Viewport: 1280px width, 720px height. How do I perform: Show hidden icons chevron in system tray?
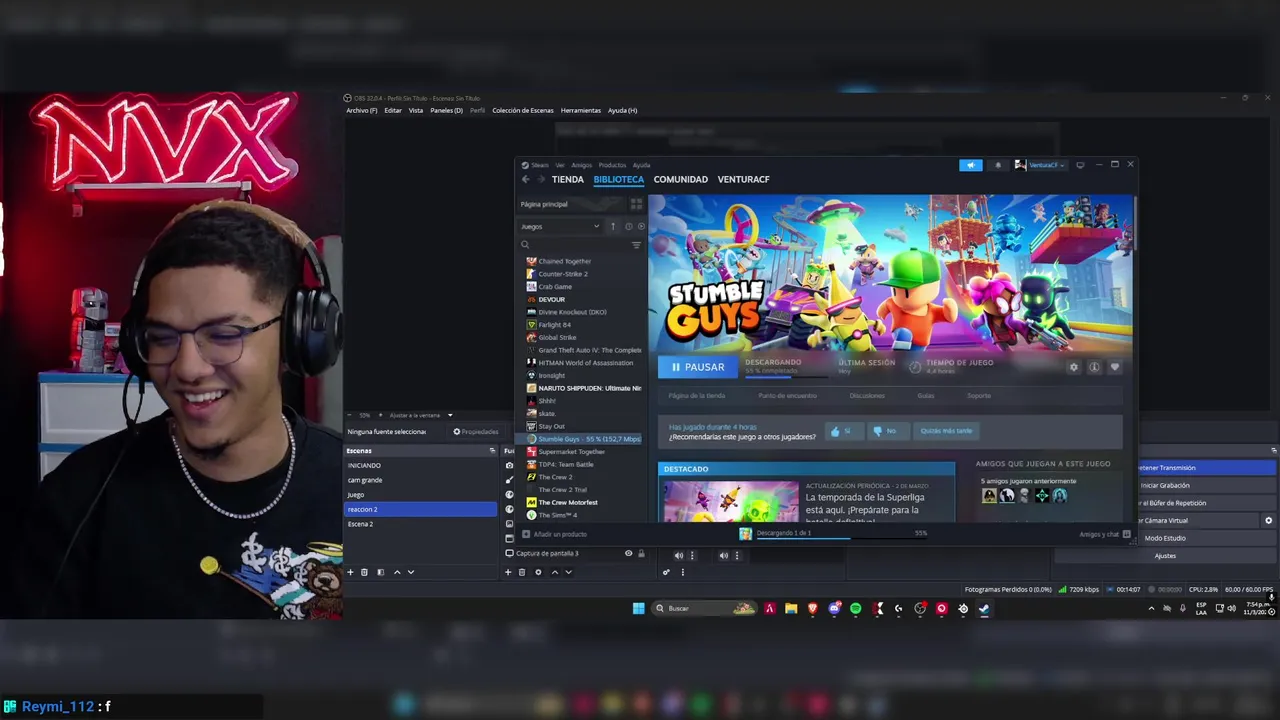[x=1151, y=608]
